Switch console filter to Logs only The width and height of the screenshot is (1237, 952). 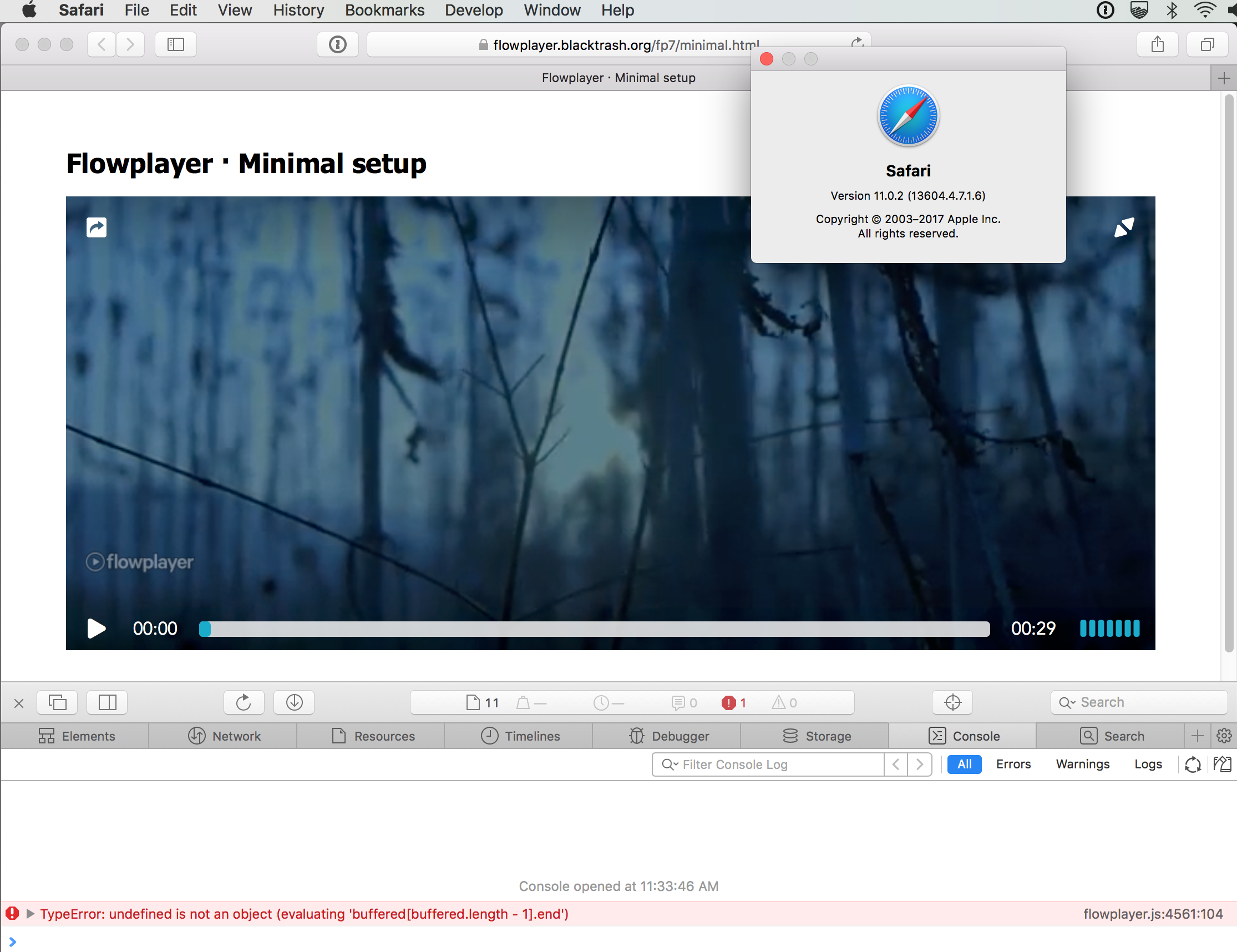pyautogui.click(x=1148, y=764)
